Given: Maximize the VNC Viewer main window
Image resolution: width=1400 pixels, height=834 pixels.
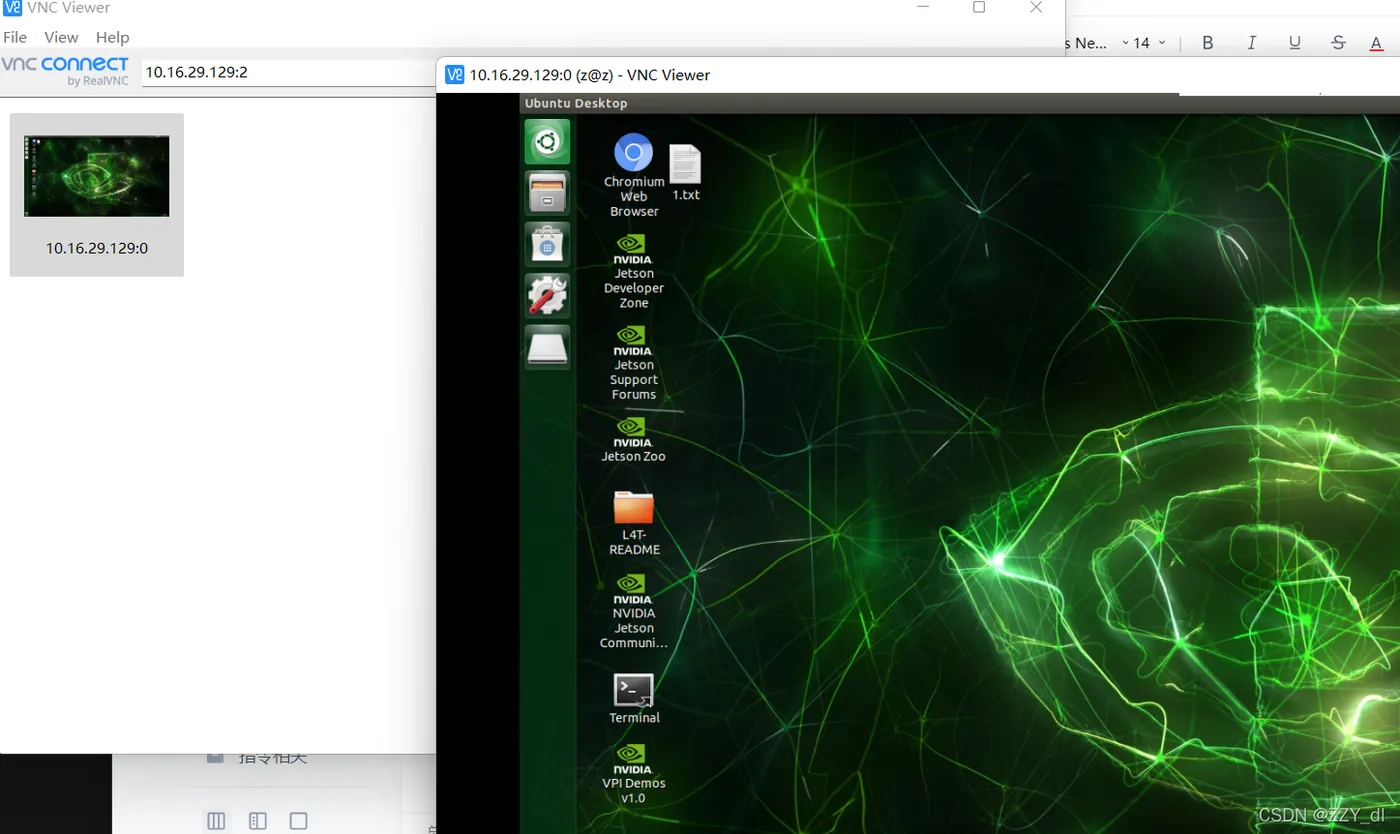Looking at the screenshot, I should pyautogui.click(x=979, y=8).
